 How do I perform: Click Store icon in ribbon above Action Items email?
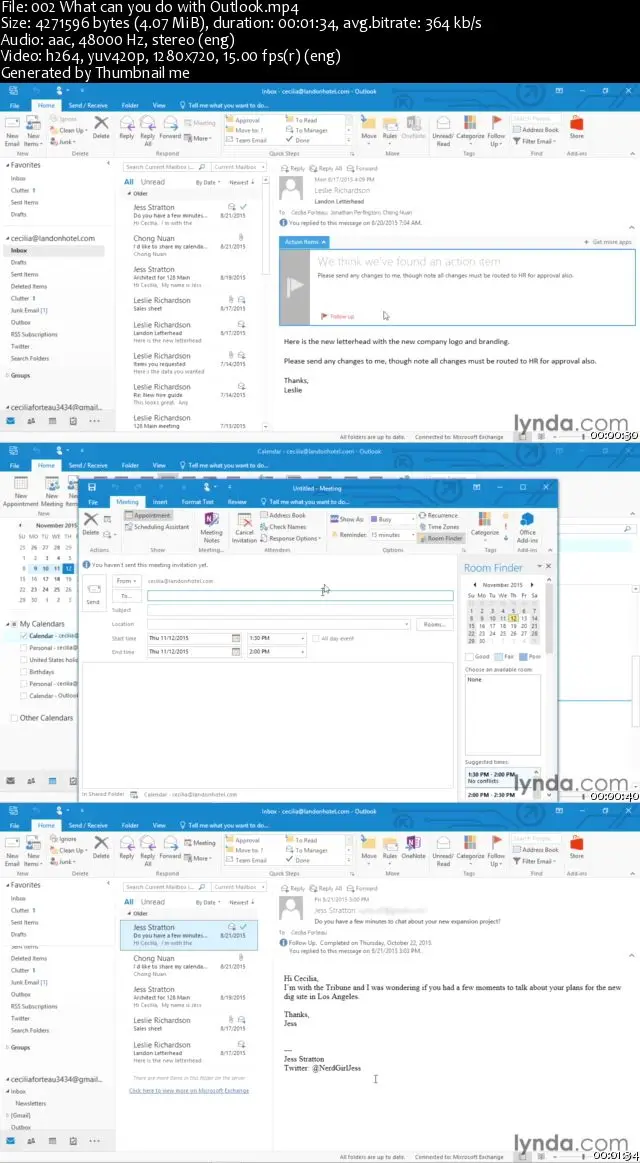click(576, 126)
